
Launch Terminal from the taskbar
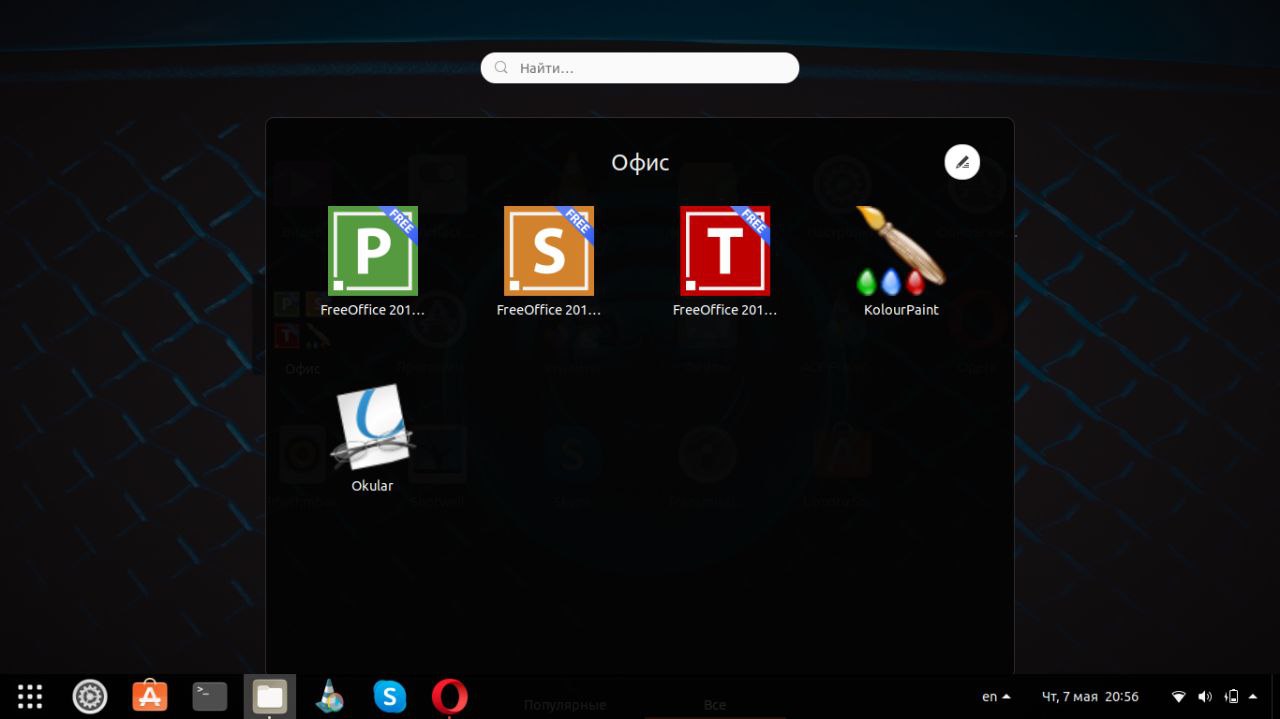tap(210, 696)
